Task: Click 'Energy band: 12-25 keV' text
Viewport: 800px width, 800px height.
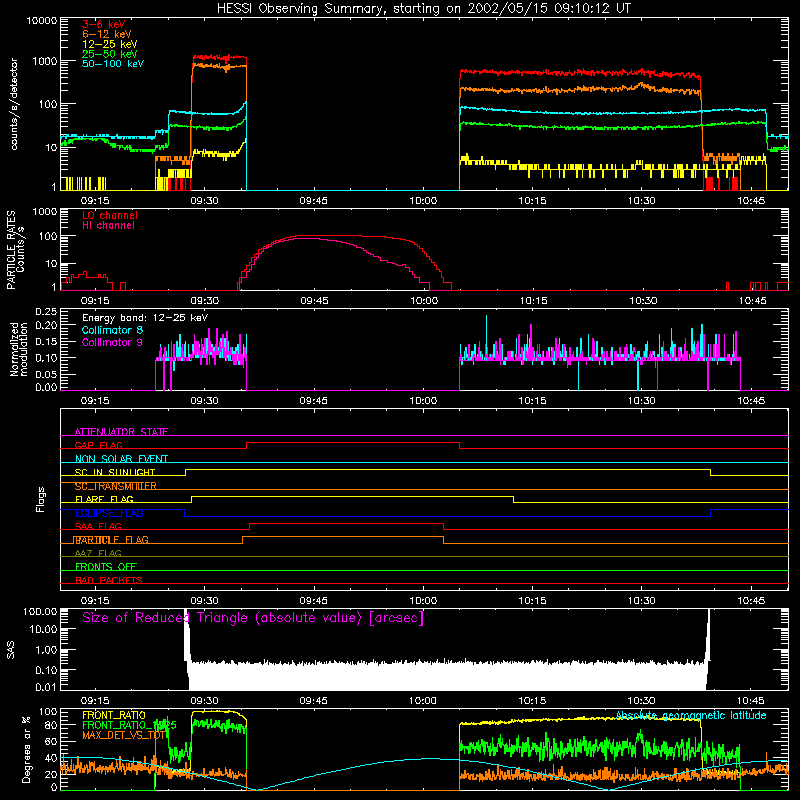Action: [x=145, y=318]
